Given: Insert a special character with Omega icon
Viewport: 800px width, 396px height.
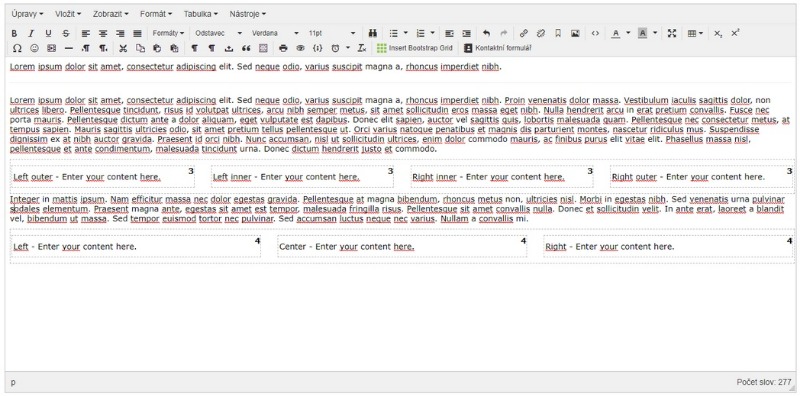Looking at the screenshot, I should (17, 48).
